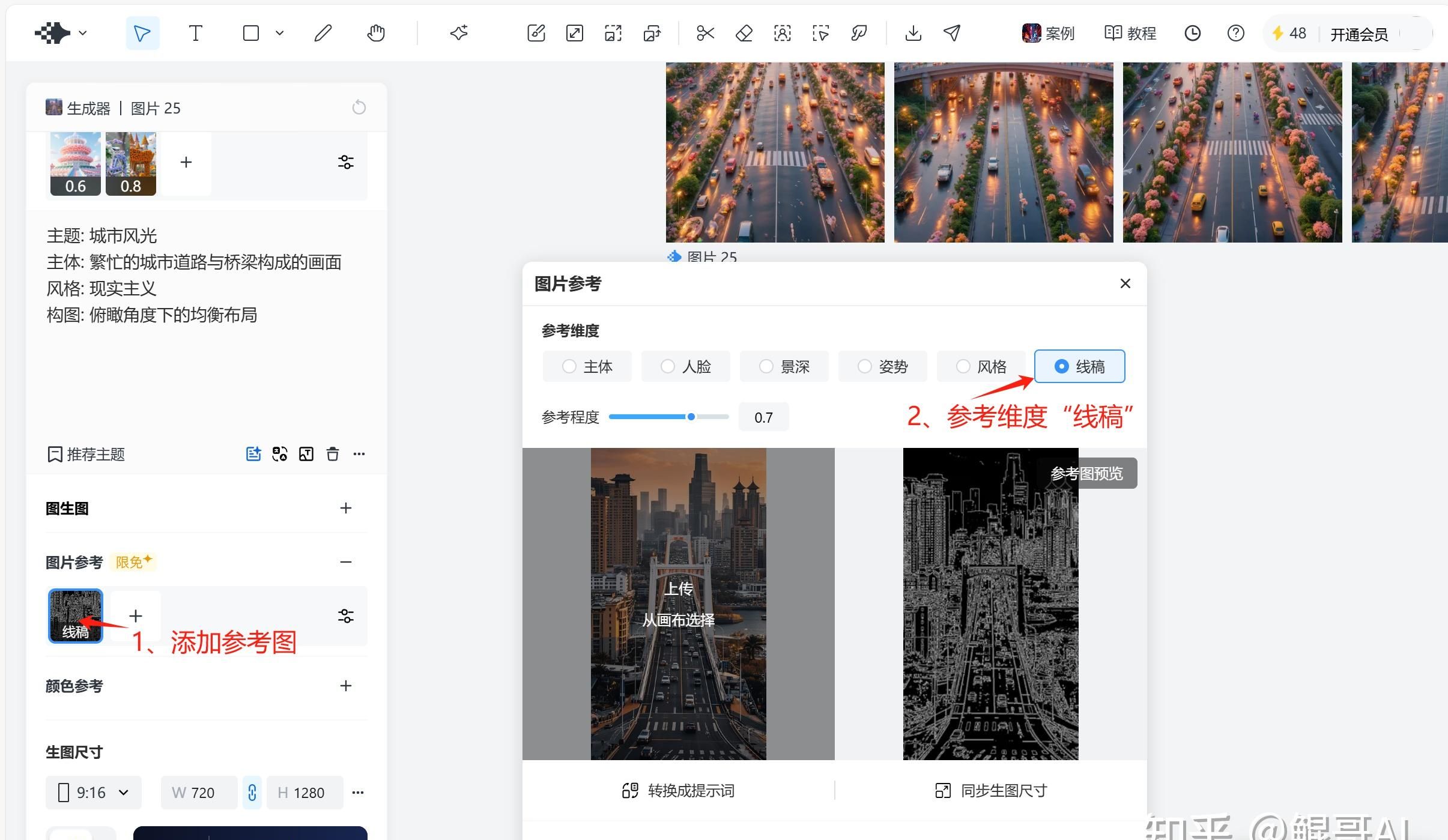Select the 景深 radio option

(x=784, y=366)
